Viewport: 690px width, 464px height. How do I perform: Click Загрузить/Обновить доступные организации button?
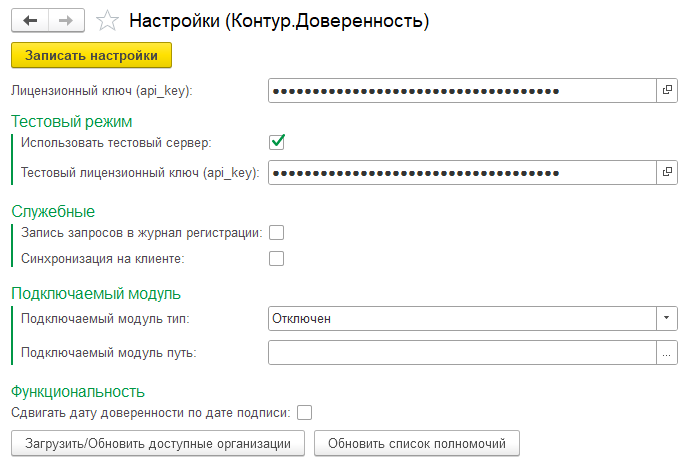158,443
